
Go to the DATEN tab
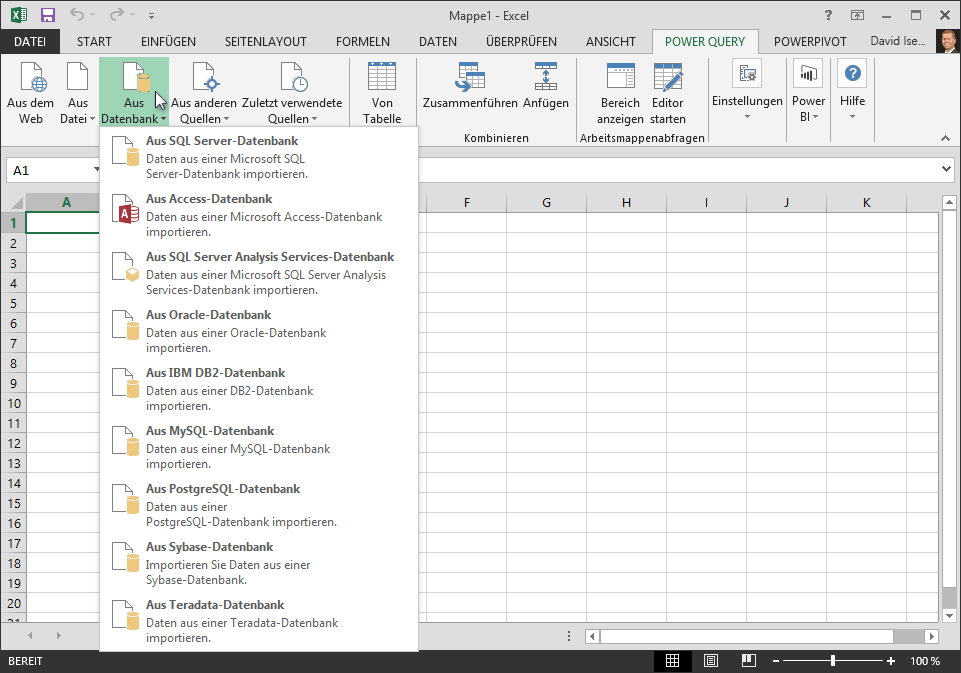[x=438, y=42]
